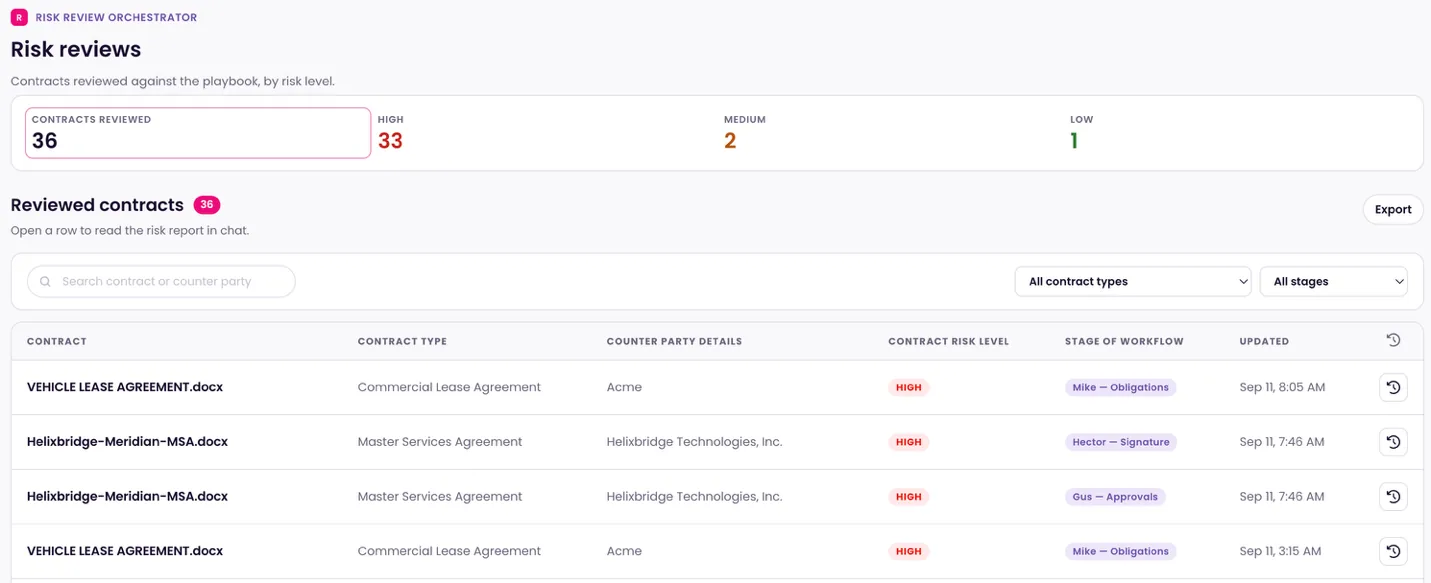Click Mike — Obligations tag in the 3:15 AM row

[1120, 551]
